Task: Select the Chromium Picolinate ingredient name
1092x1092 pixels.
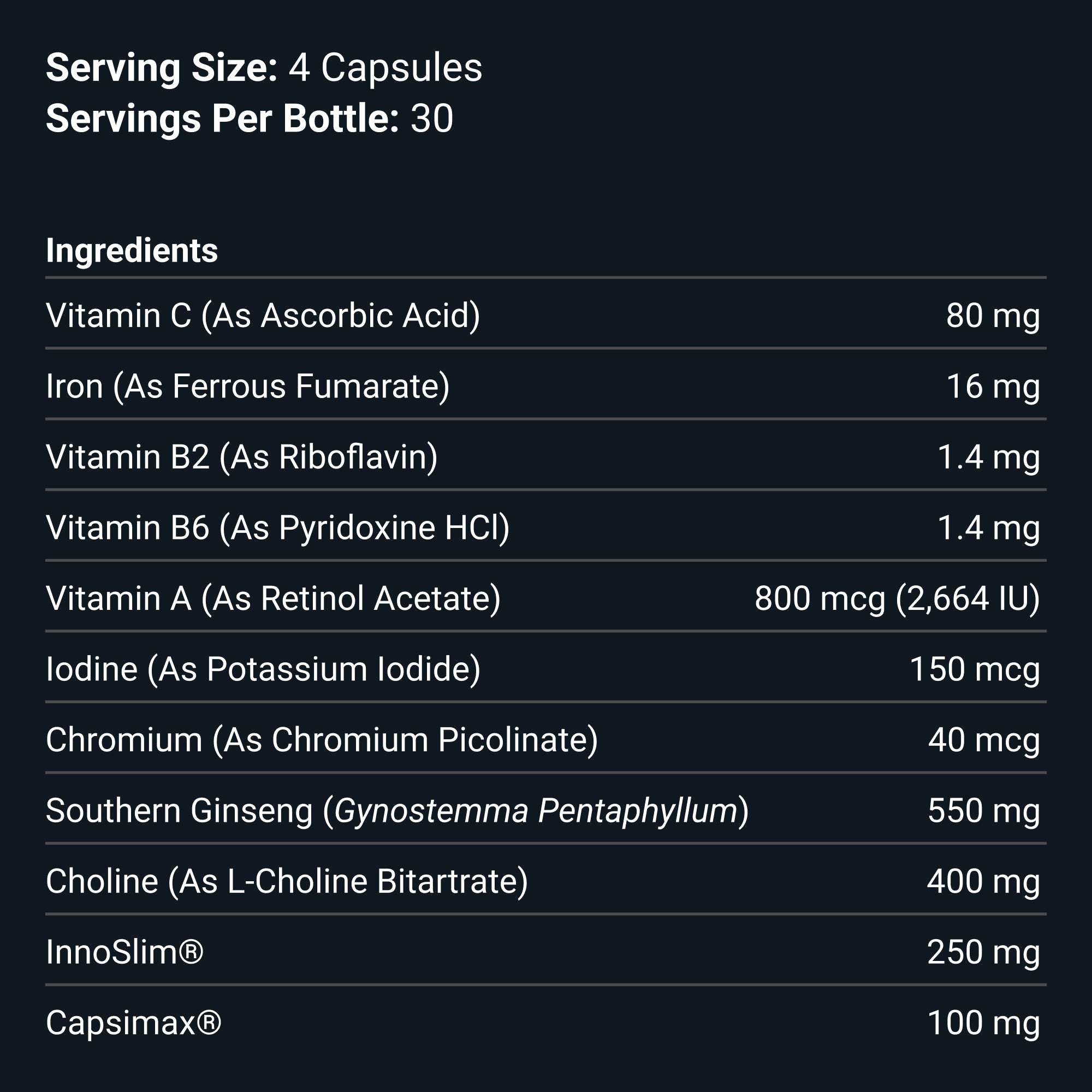Action: tap(322, 740)
